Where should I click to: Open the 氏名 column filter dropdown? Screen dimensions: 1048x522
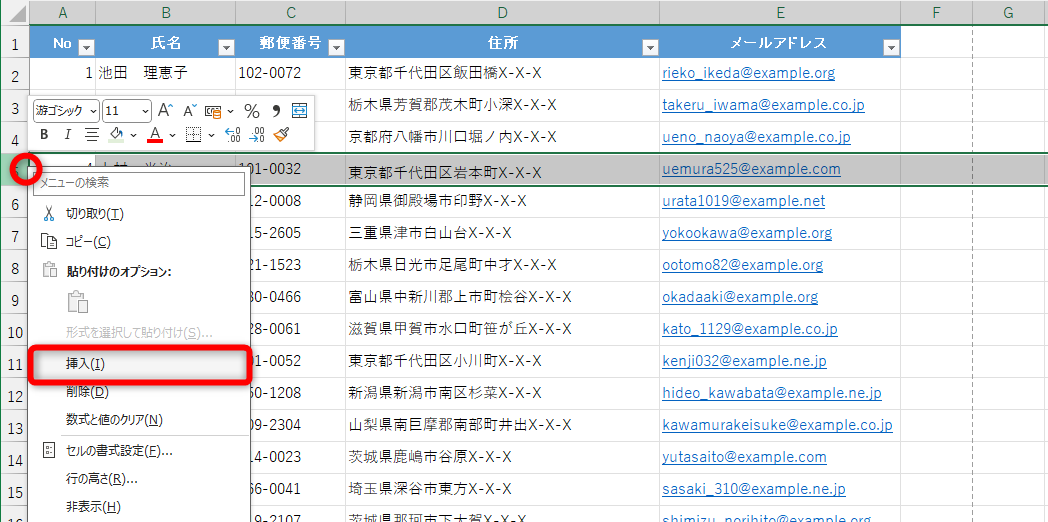(x=227, y=47)
